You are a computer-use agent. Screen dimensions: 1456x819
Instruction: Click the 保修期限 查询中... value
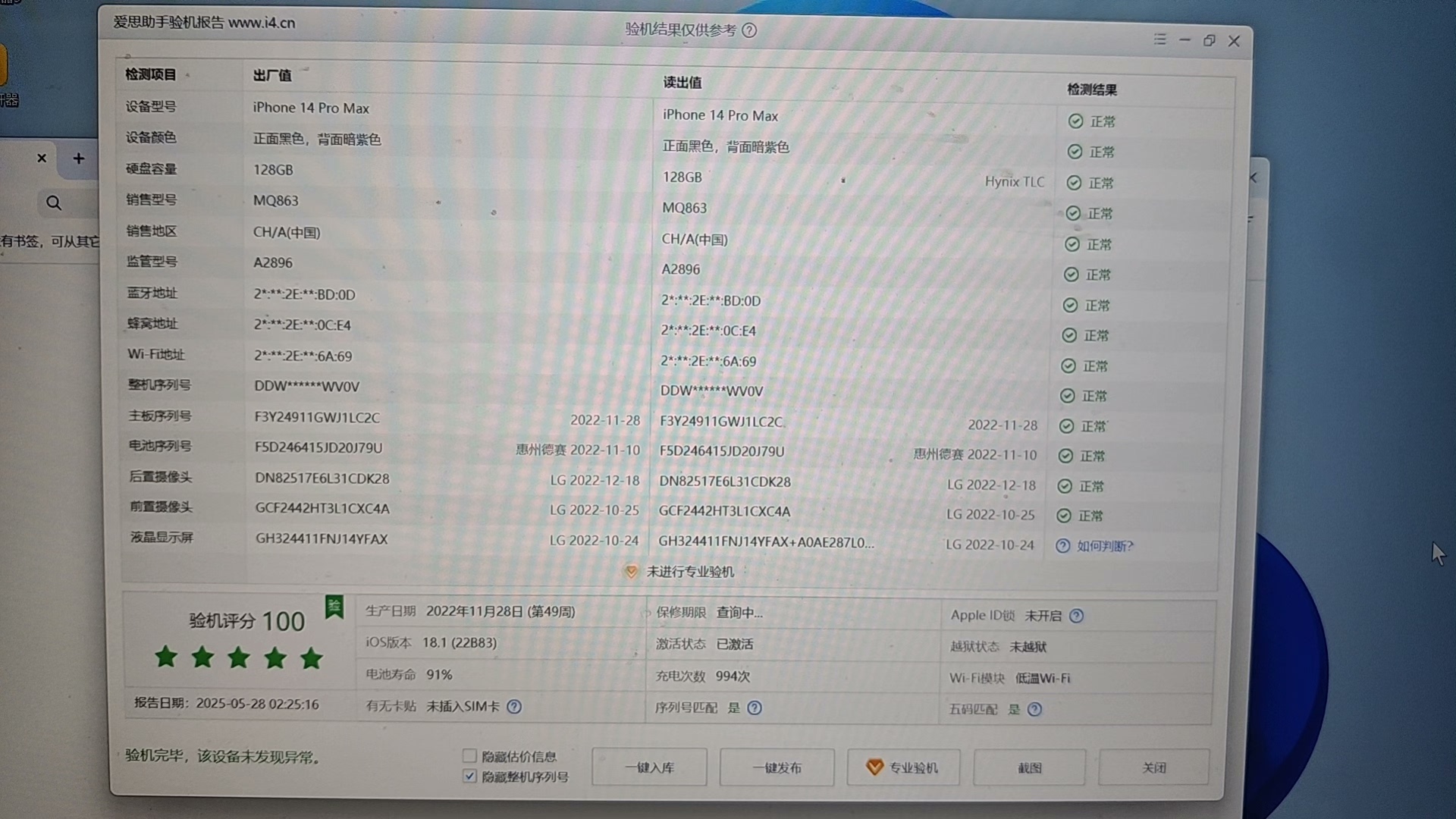pos(740,612)
